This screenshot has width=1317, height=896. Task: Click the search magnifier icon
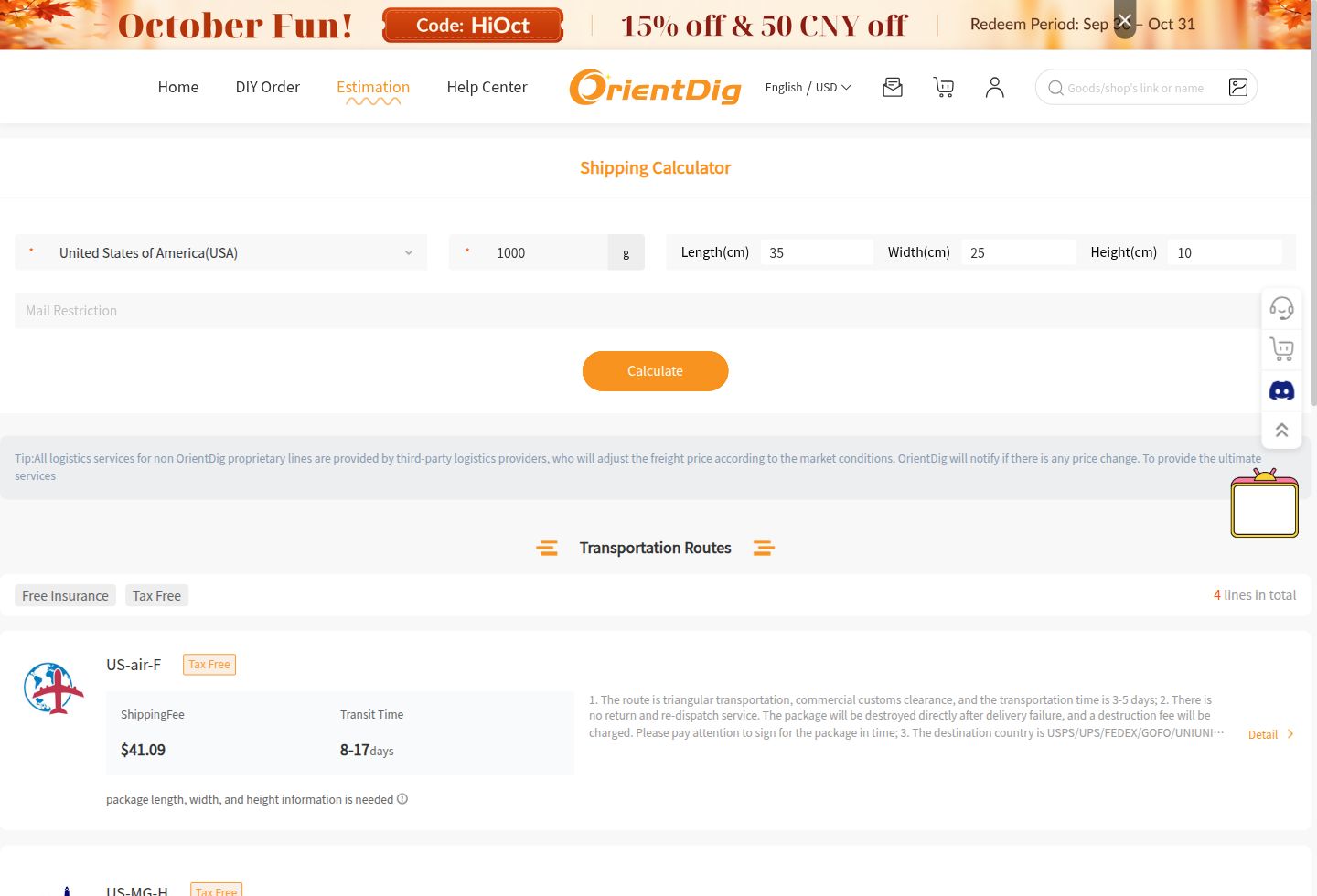(x=1055, y=88)
